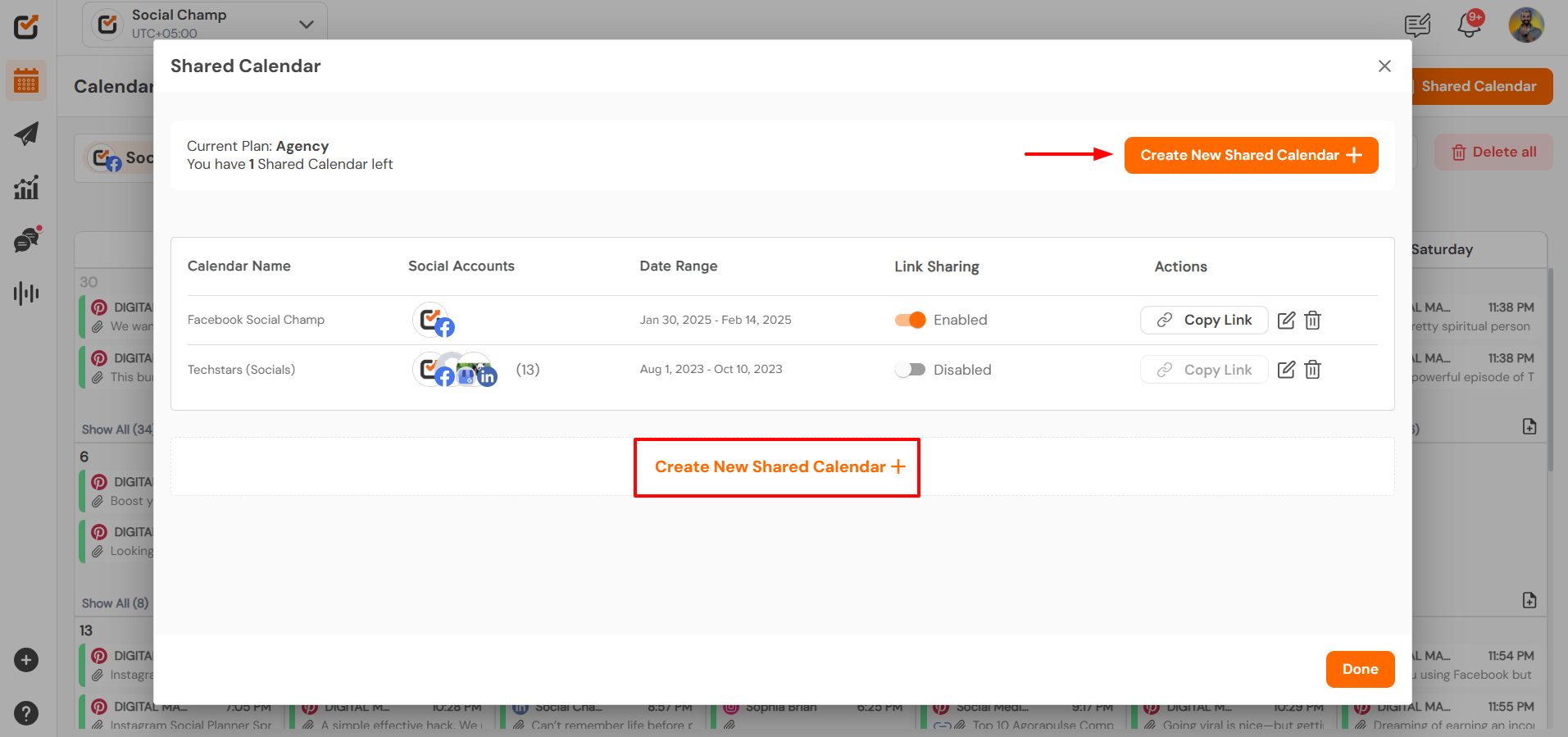The height and width of the screenshot is (737, 1568).
Task: Open the Engage chat bubbles icon
Action: (x=26, y=240)
